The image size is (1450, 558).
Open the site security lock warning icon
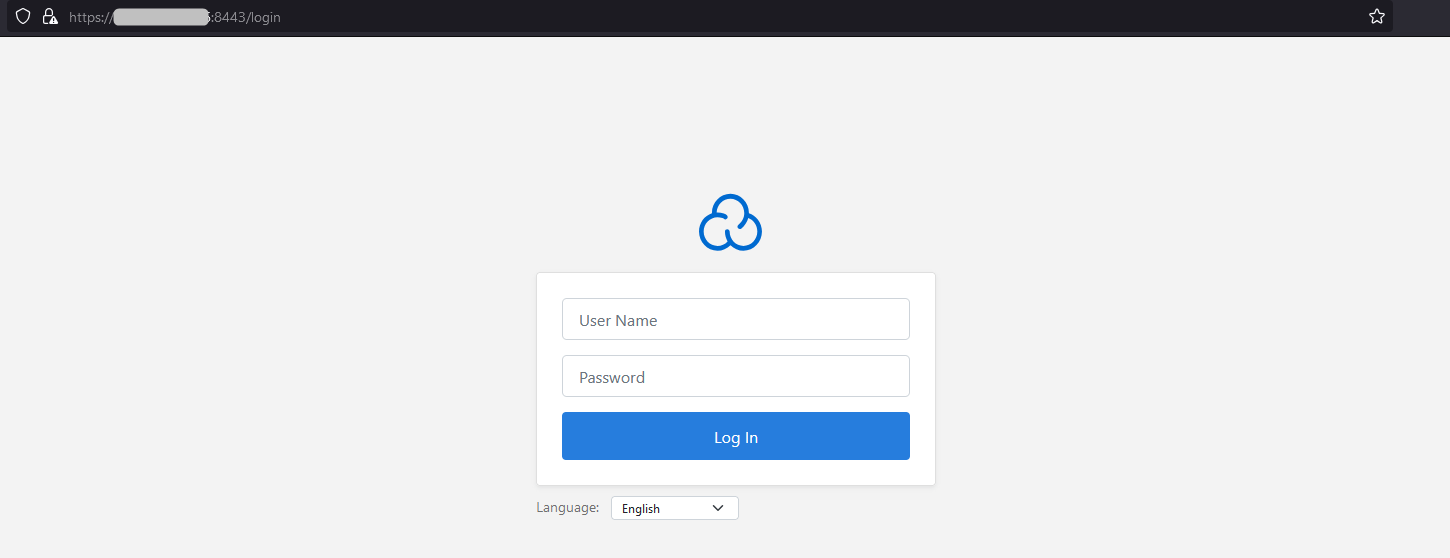50,17
